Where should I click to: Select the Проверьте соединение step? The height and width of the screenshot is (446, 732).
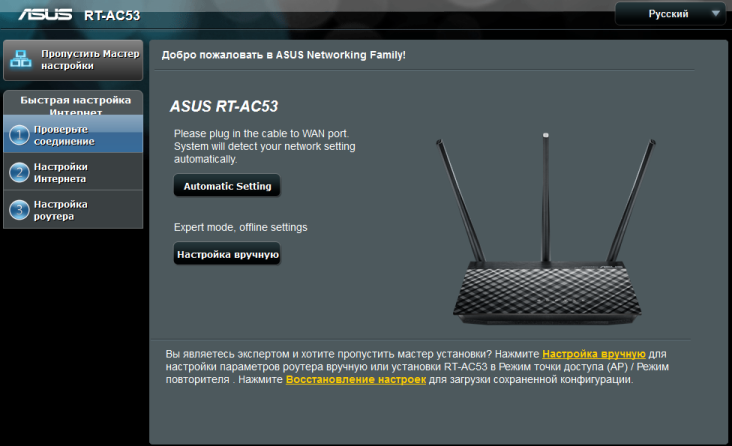coord(73,135)
